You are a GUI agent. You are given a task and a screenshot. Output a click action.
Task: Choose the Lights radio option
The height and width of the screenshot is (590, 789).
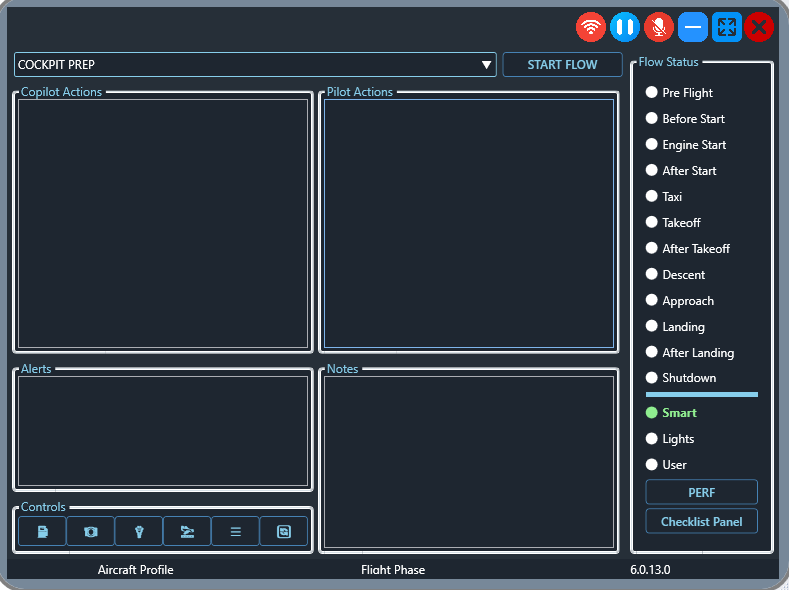652,439
